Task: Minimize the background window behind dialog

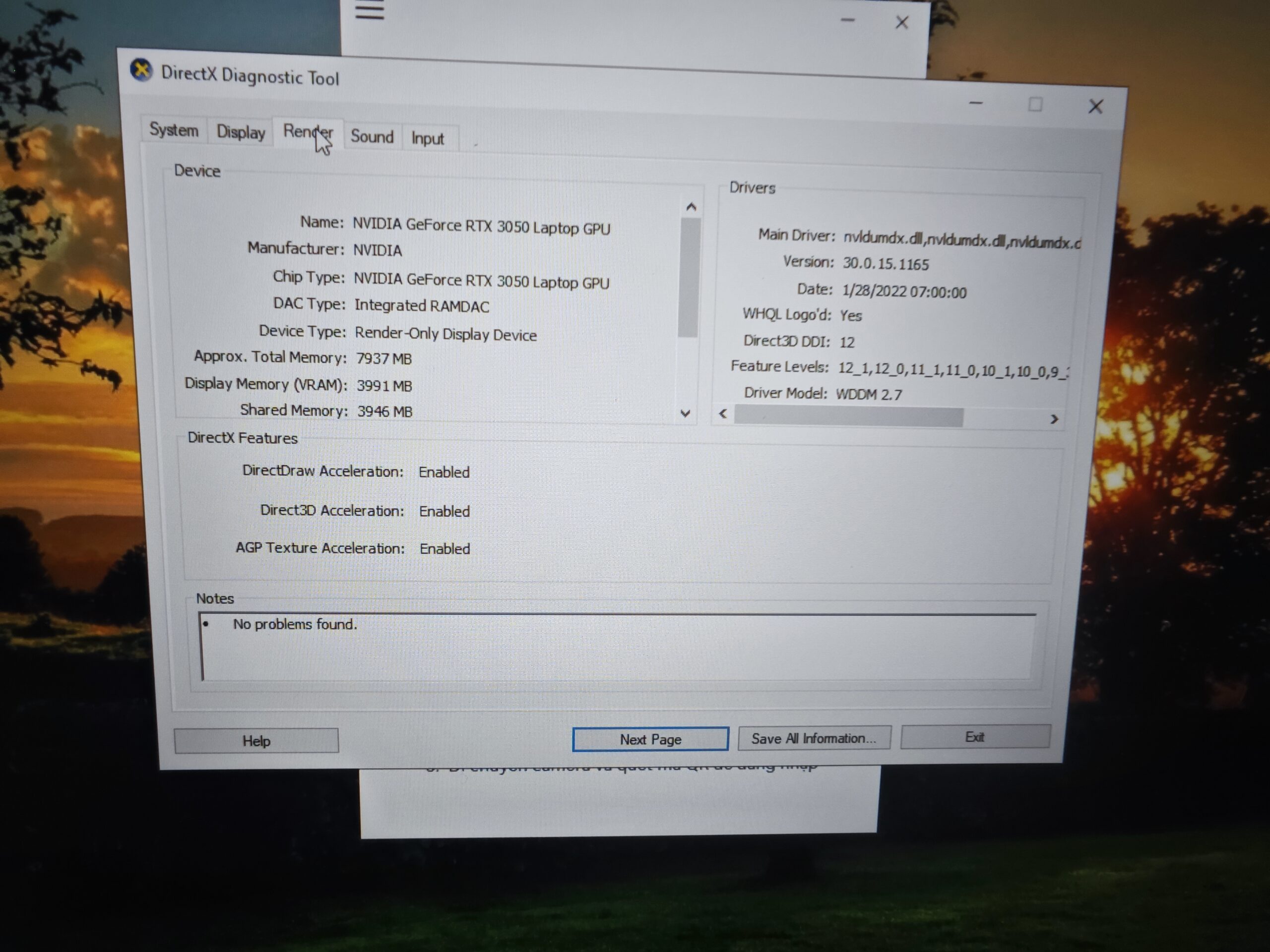Action: pos(847,20)
